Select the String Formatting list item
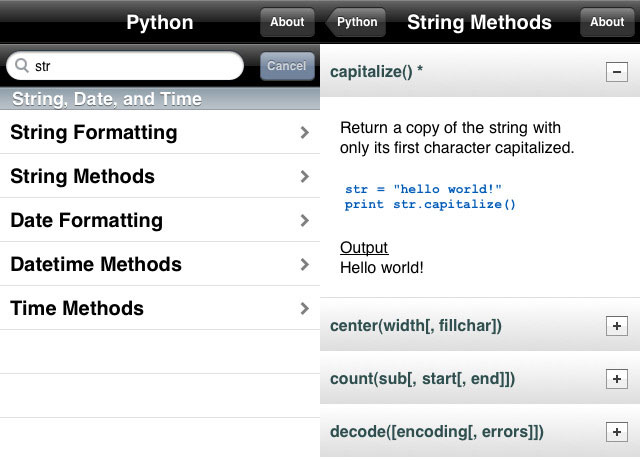 point(160,132)
